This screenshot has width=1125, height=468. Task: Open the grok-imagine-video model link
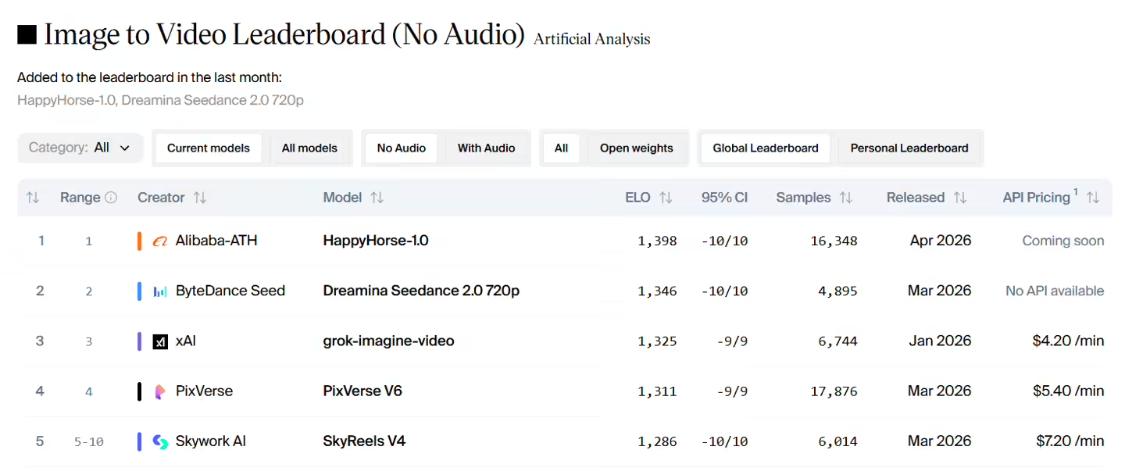click(x=388, y=341)
